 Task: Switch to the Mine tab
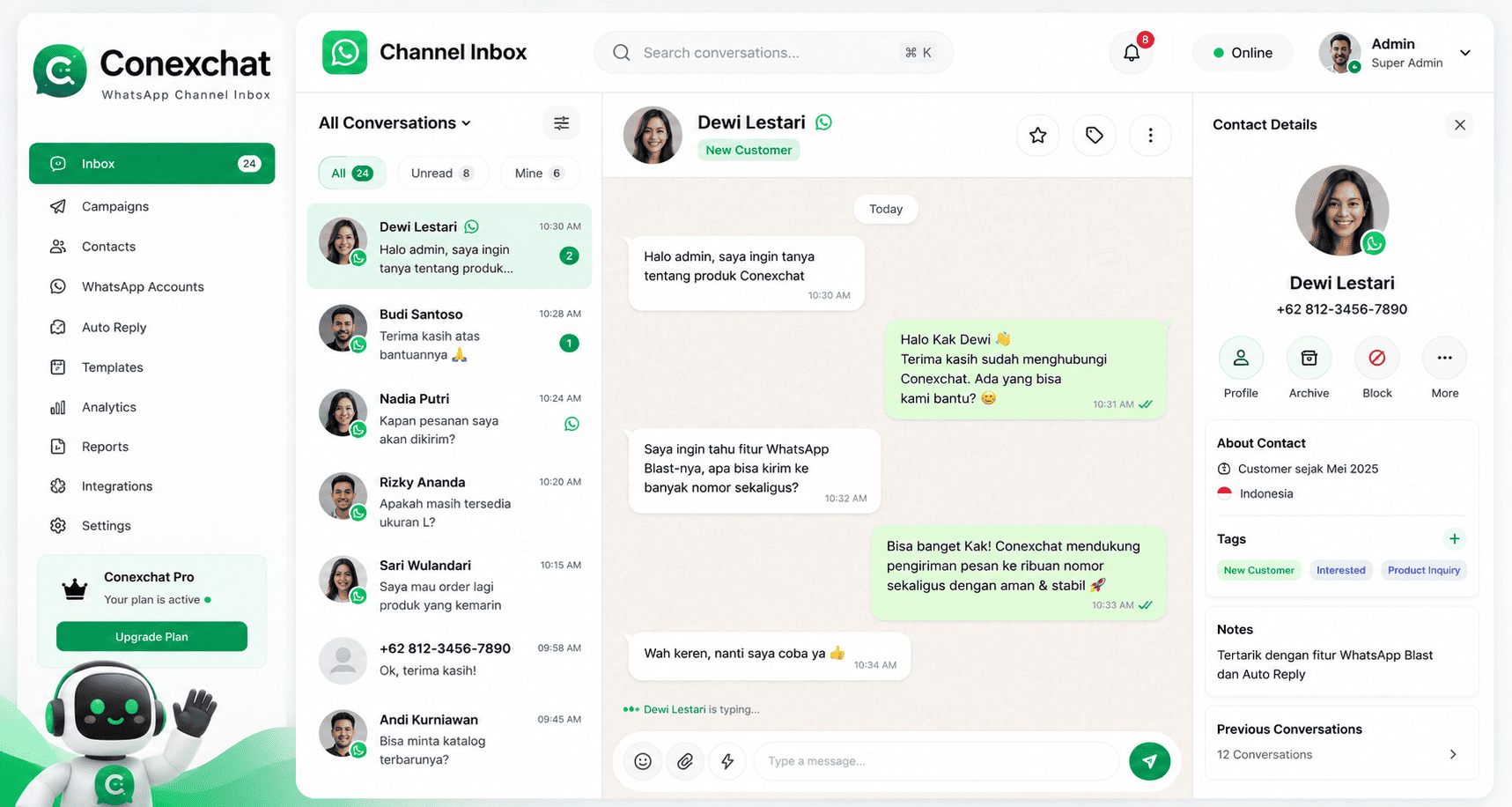click(x=539, y=174)
